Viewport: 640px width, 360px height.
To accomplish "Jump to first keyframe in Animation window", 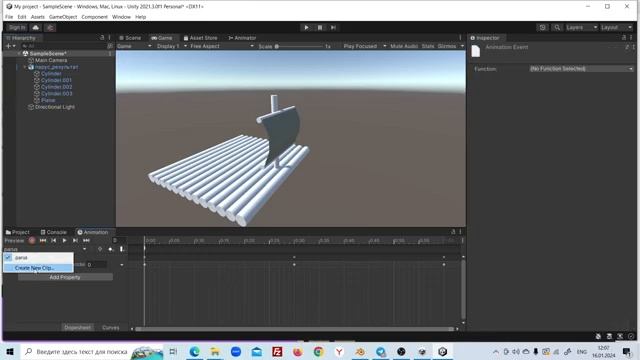I will 43,240.
